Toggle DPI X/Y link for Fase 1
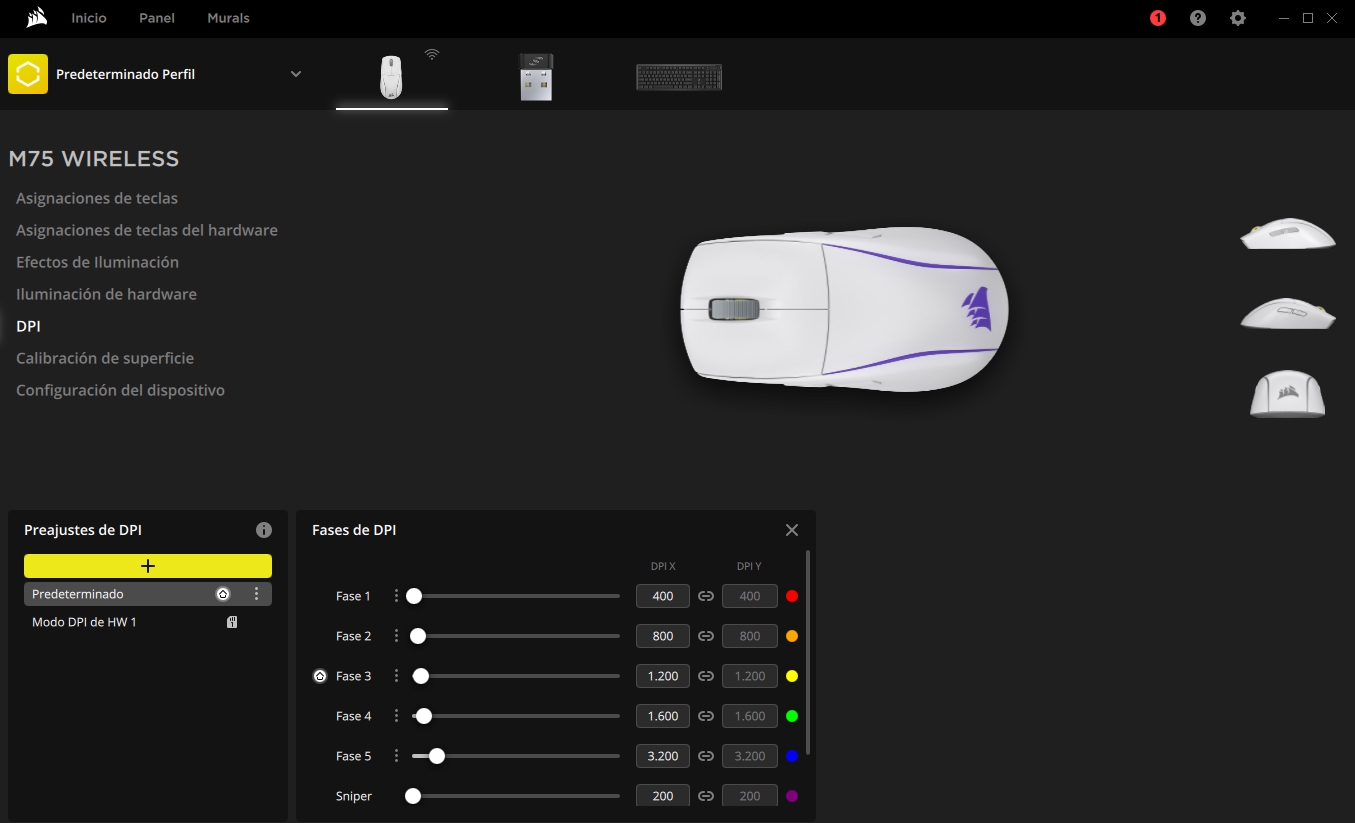The image size is (1355, 823). 706,596
